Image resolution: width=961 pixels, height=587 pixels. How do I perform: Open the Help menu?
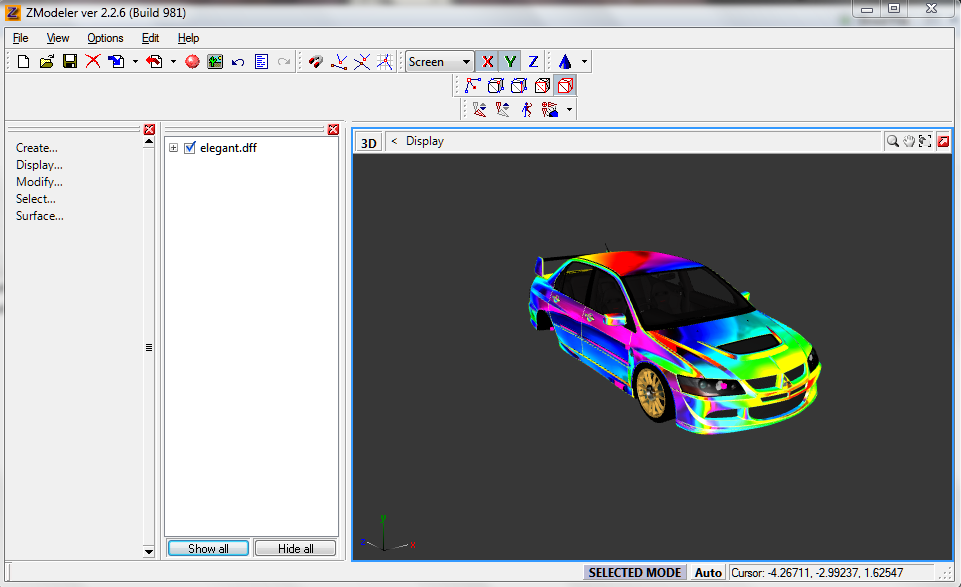pyautogui.click(x=188, y=38)
